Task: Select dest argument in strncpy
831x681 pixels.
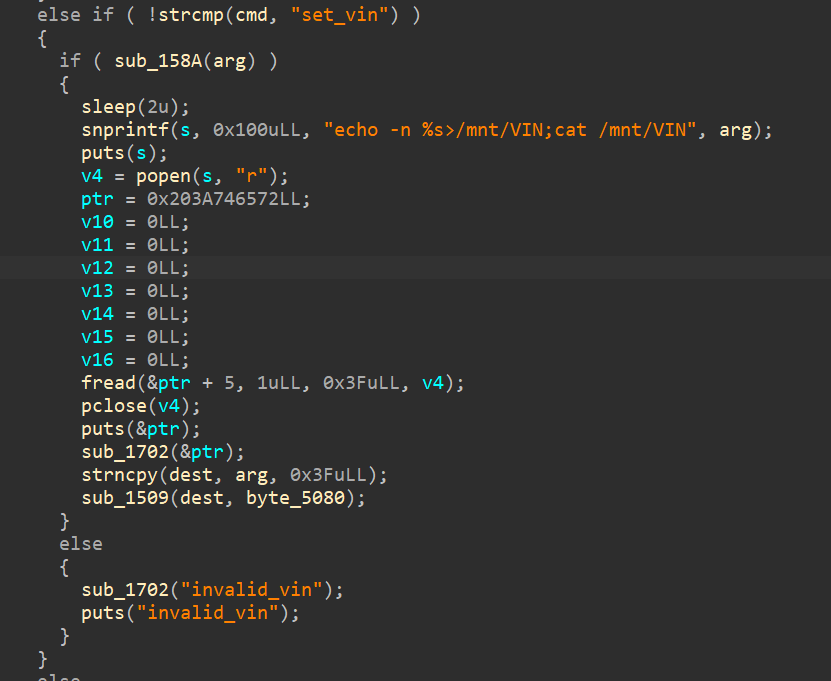Action: tap(190, 475)
